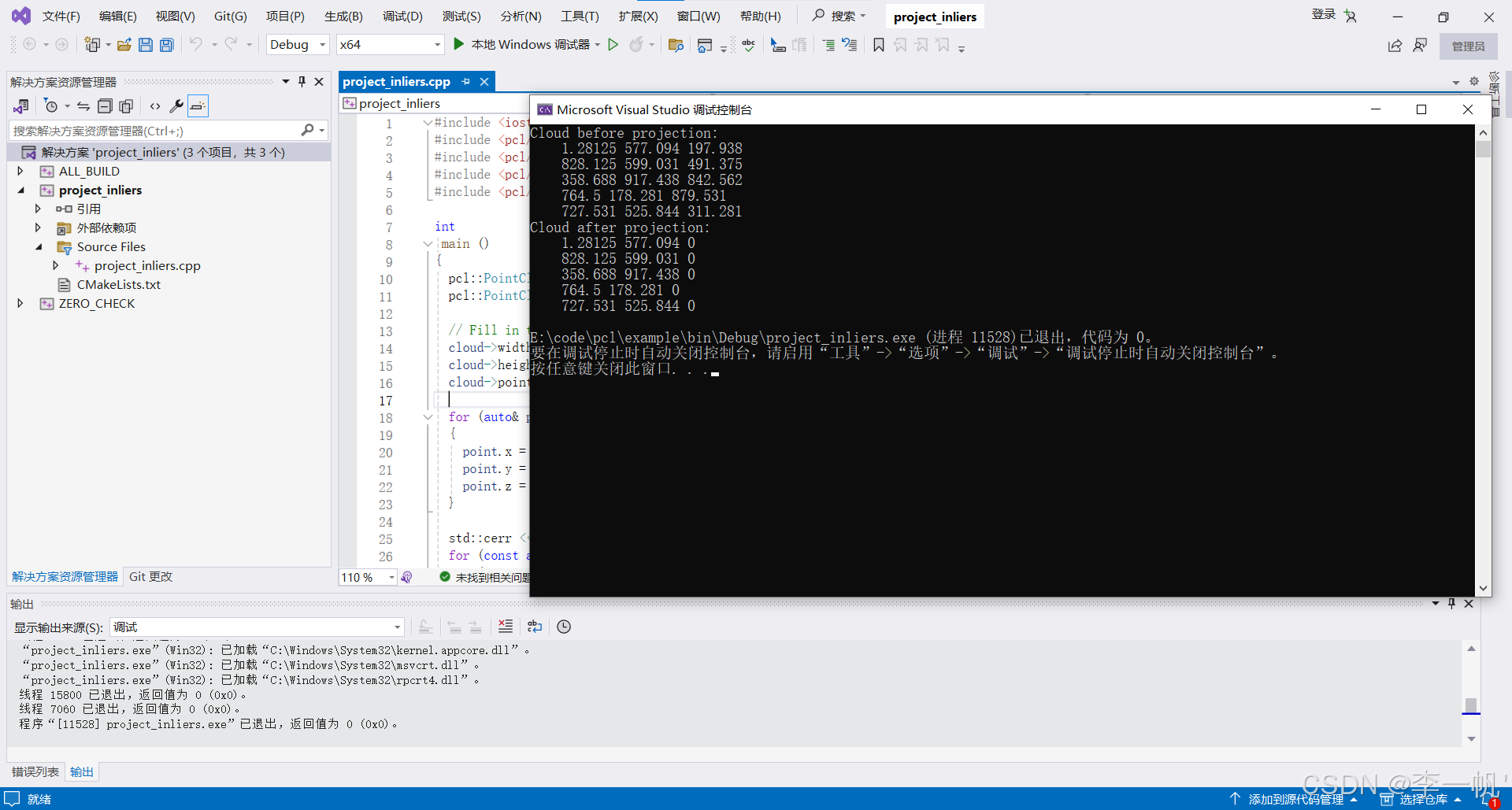Click Sync with Active Document icon

pyautogui.click(x=83, y=105)
